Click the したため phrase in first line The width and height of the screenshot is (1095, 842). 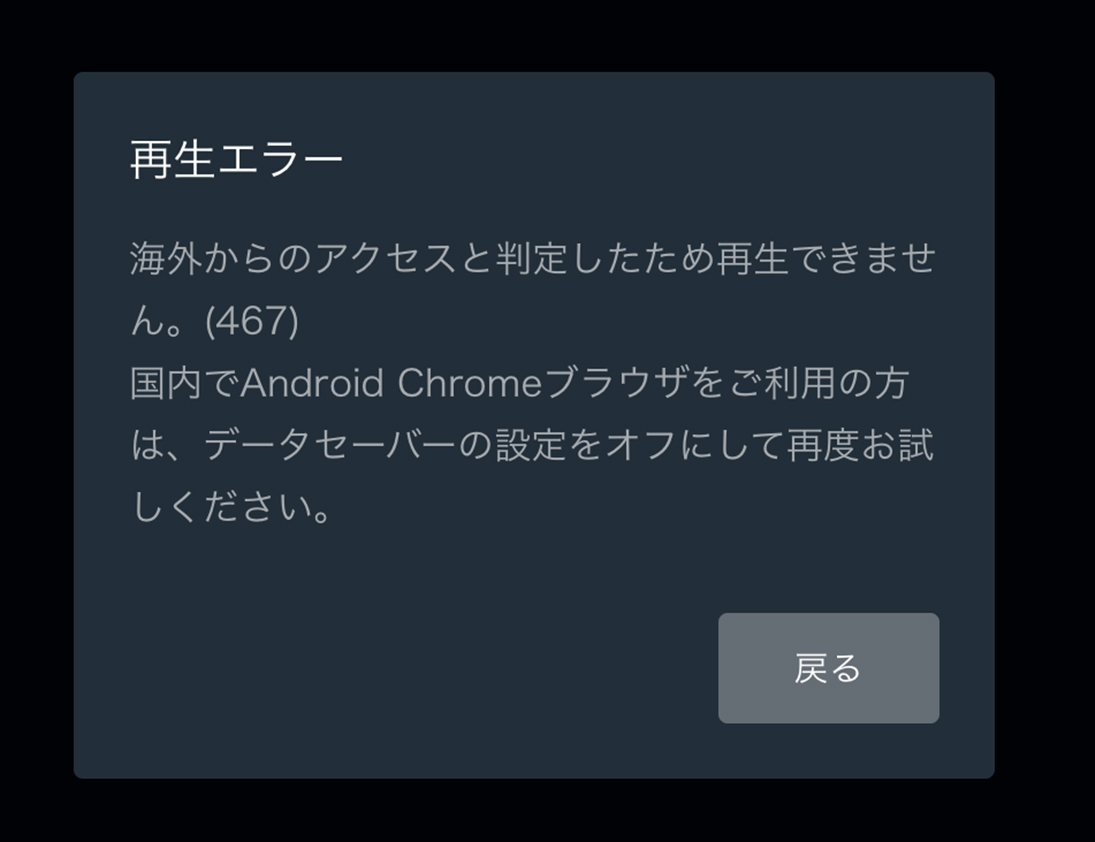pyautogui.click(x=641, y=258)
